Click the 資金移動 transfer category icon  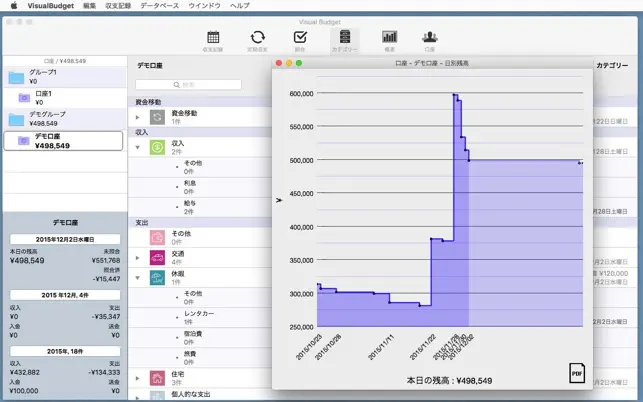[157, 117]
